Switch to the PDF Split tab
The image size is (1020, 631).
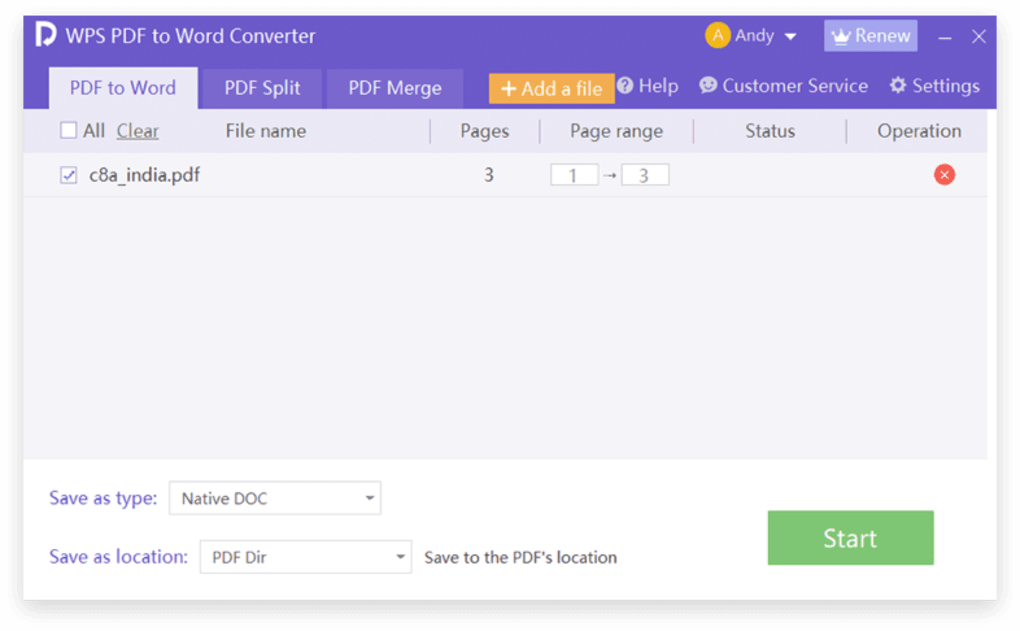262,88
